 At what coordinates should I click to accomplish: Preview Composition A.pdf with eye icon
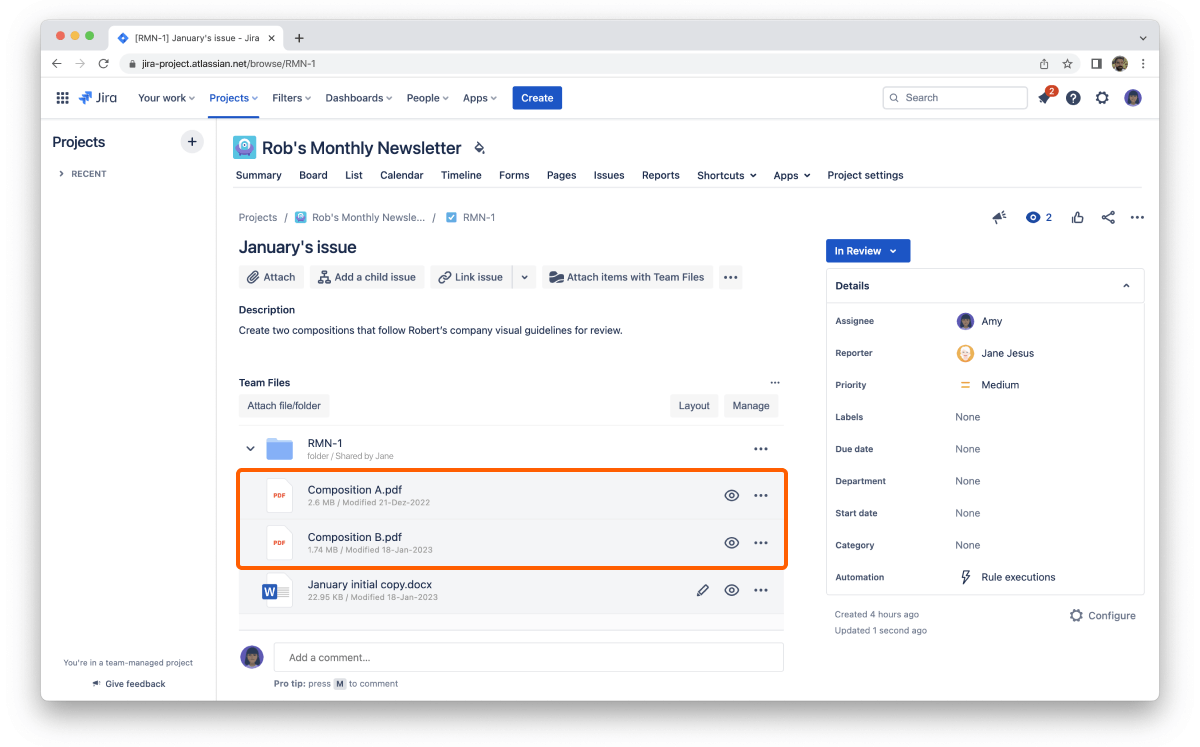pos(732,495)
